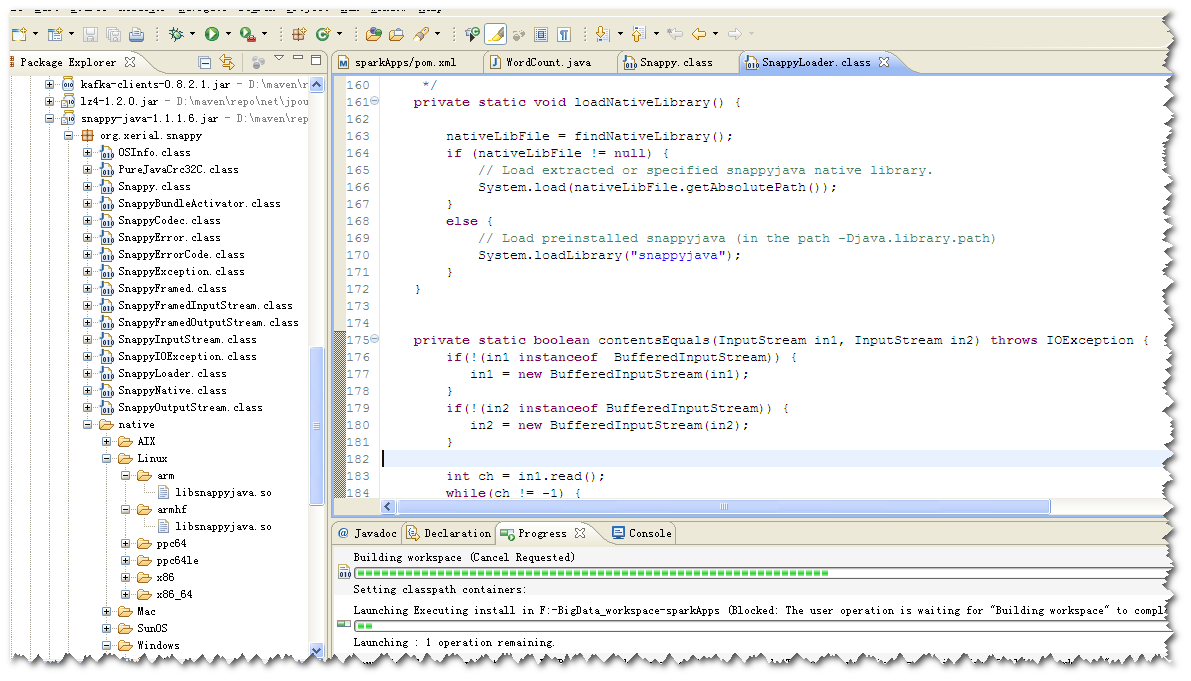The height and width of the screenshot is (681, 1191).
Task: Toggle Link with Editor in Package Explorer
Action: [x=227, y=62]
